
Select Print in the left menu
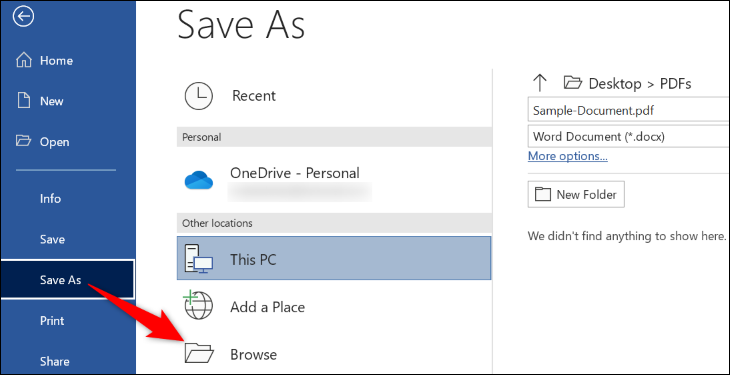coord(52,321)
